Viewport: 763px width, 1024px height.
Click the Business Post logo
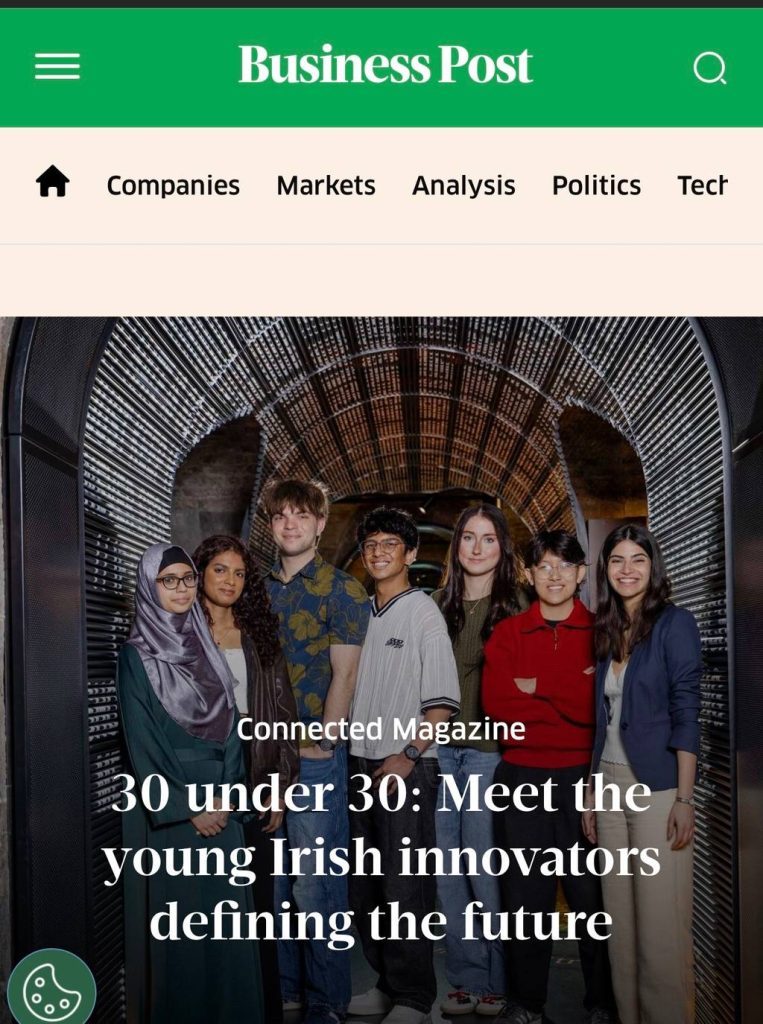click(x=385, y=65)
